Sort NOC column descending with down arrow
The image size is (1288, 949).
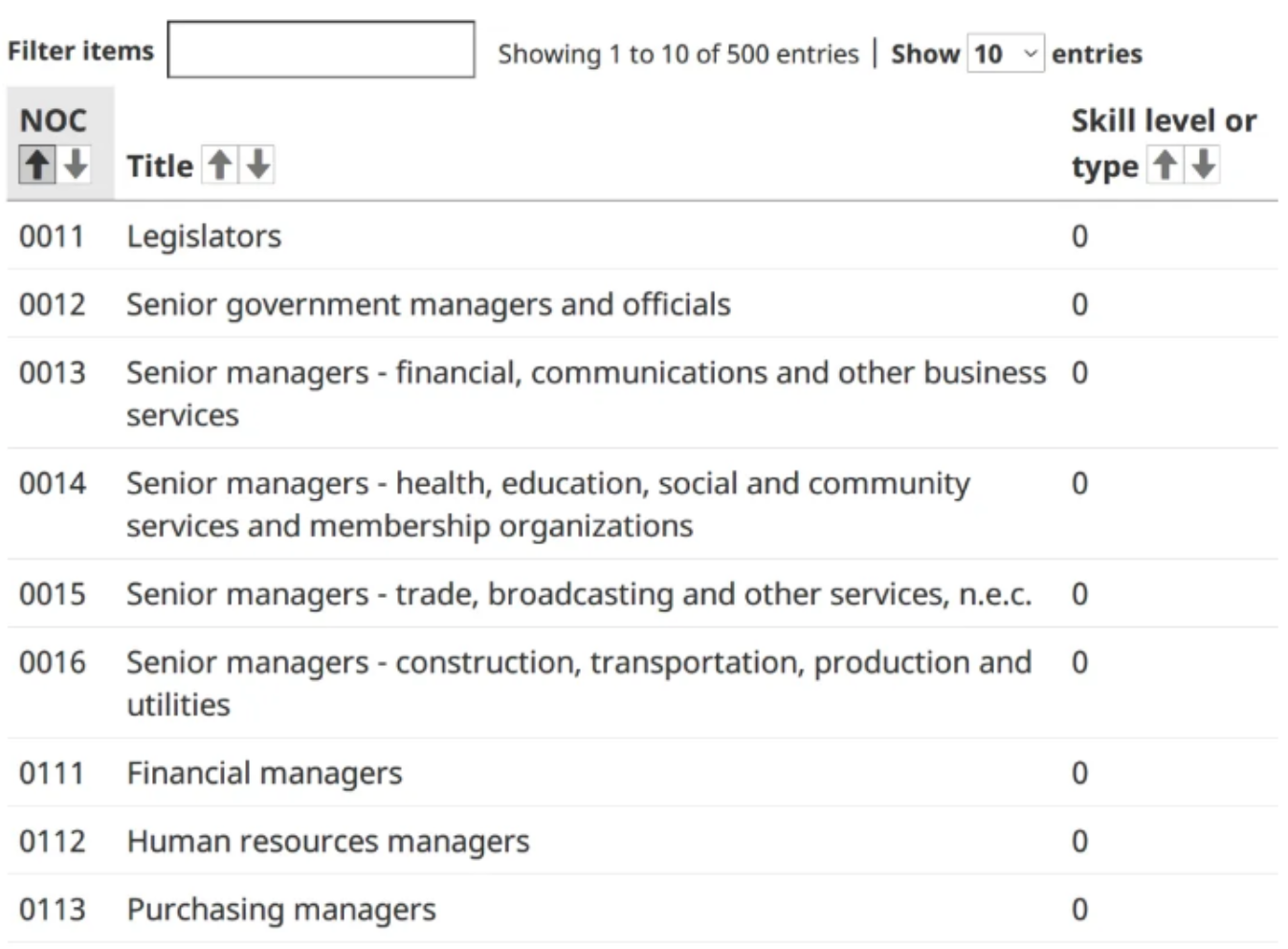tap(76, 165)
